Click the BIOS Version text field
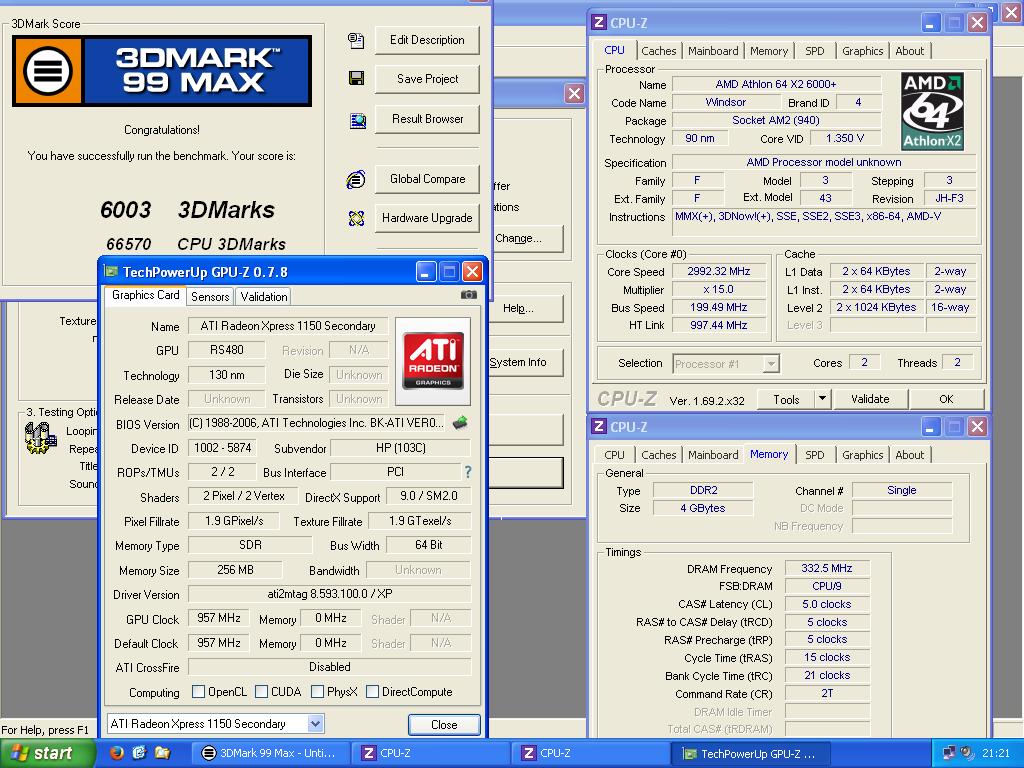 [x=317, y=423]
